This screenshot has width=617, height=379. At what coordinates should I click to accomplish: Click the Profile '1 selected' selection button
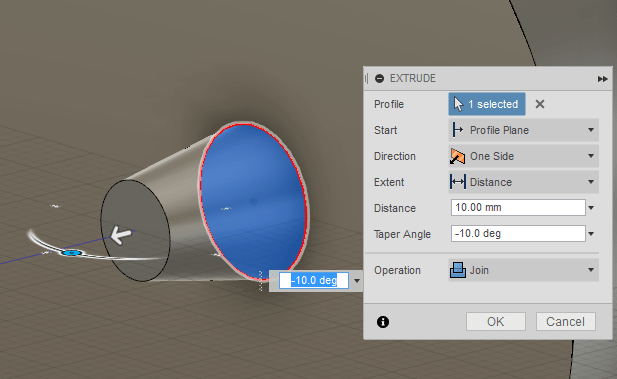point(487,104)
